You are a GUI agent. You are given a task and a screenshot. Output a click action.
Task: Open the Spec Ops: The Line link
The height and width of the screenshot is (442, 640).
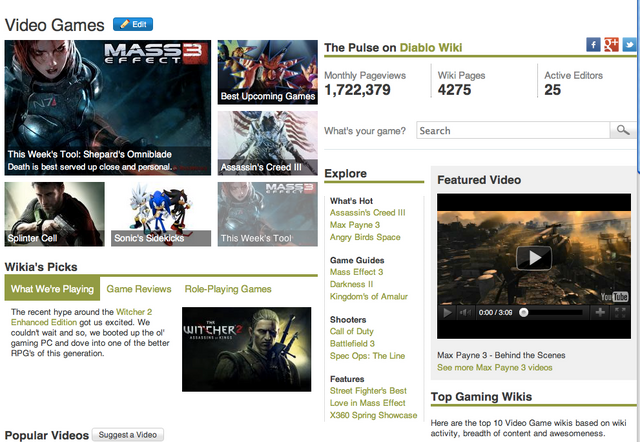[367, 356]
